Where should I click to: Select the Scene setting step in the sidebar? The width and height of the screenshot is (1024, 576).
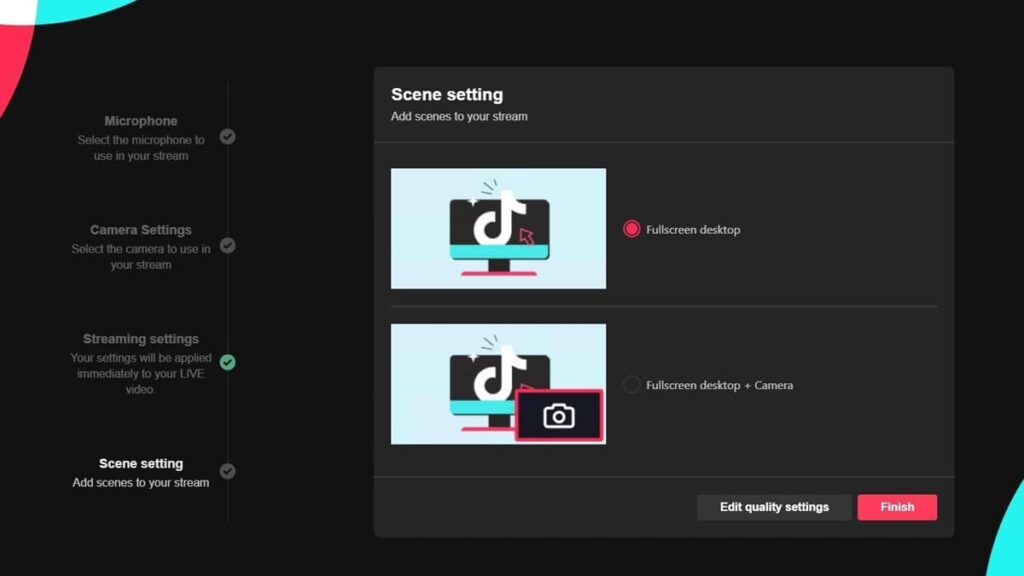[x=141, y=464]
